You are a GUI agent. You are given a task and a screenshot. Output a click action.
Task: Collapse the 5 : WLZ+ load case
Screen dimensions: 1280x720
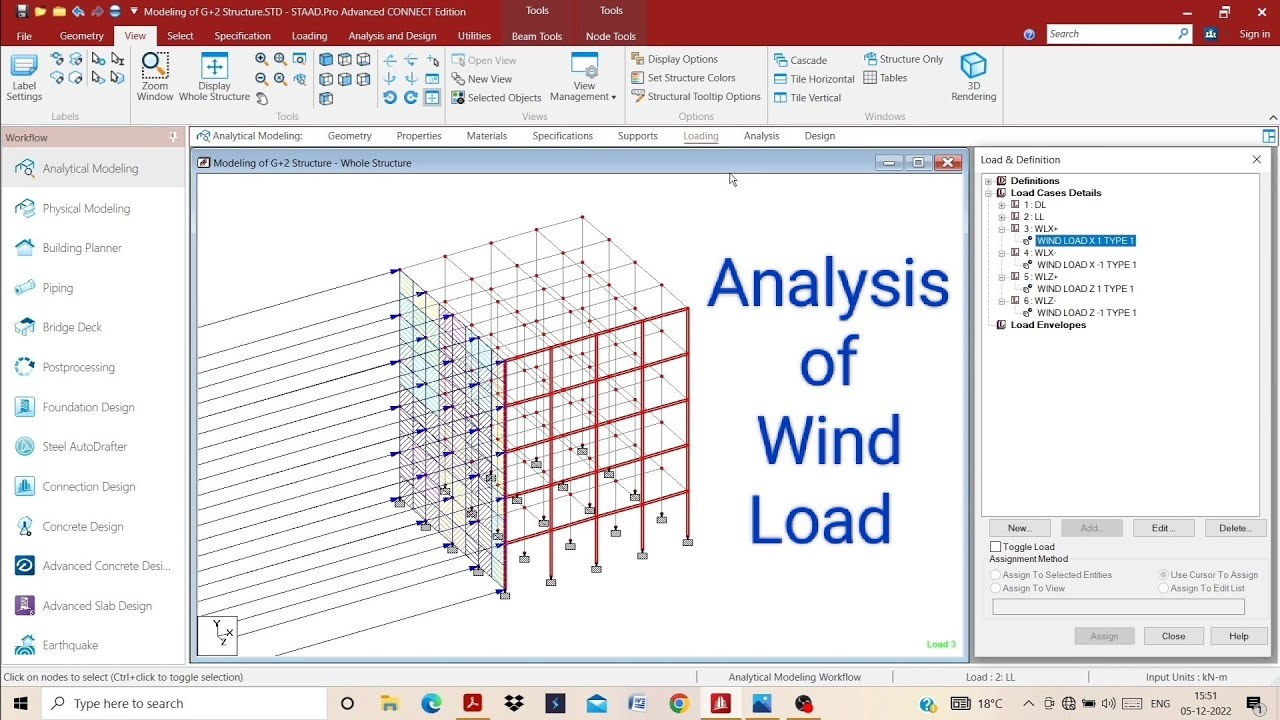[1002, 277]
